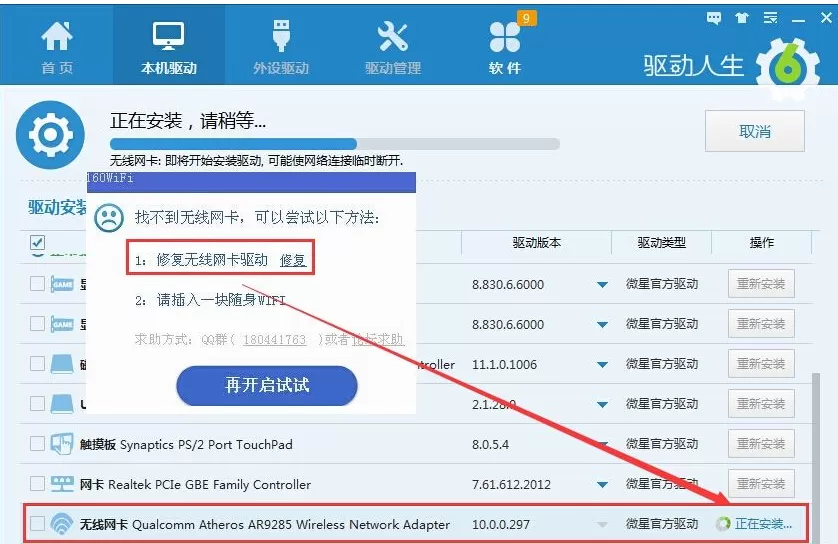The image size is (838, 544).
Task: Click the sad face icon in popup
Action: pyautogui.click(x=109, y=217)
